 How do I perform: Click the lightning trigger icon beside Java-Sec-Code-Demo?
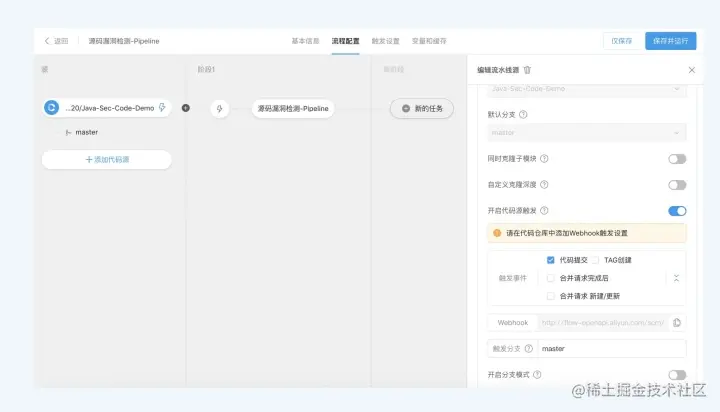pos(162,107)
